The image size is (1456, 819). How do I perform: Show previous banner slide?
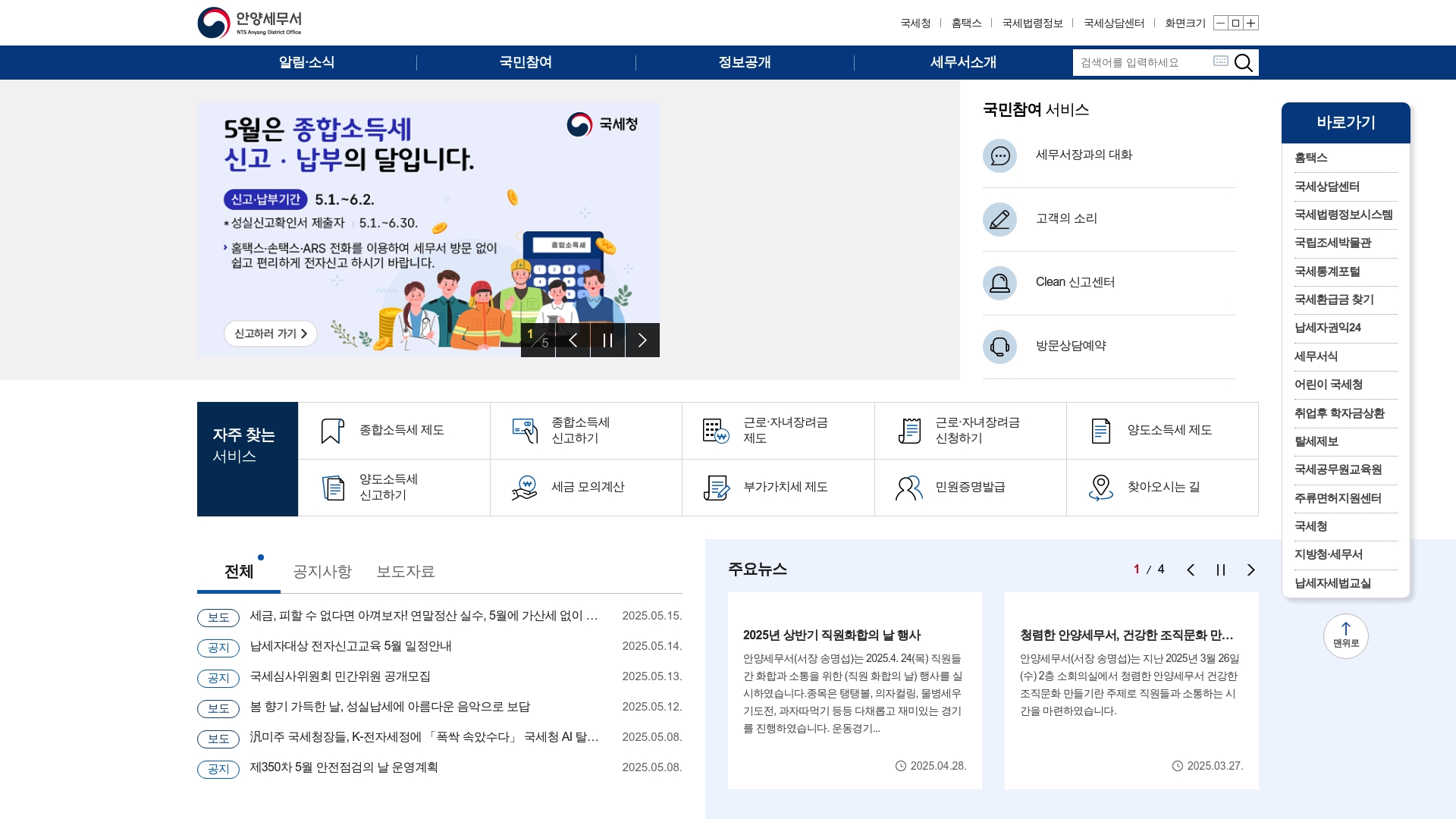point(573,340)
